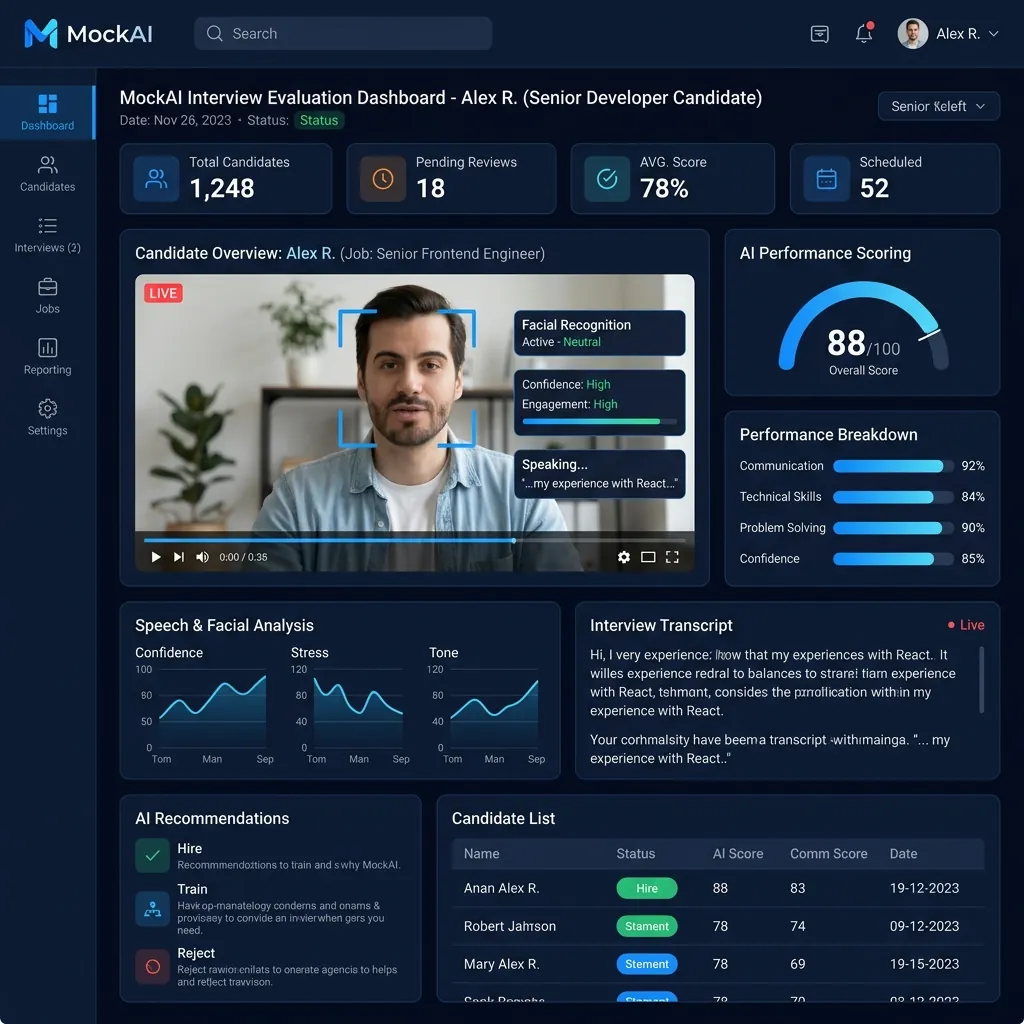Open Reporting in the sidebar
This screenshot has width=1024, height=1024.
pyautogui.click(x=48, y=357)
